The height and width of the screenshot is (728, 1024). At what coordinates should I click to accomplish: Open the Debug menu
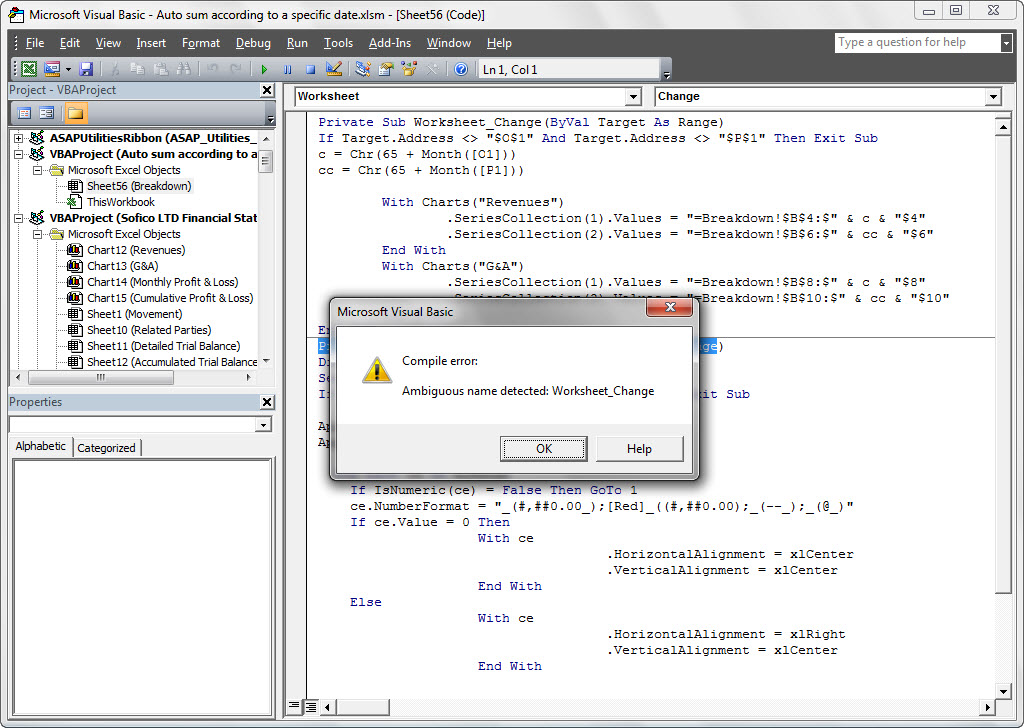pyautogui.click(x=253, y=43)
